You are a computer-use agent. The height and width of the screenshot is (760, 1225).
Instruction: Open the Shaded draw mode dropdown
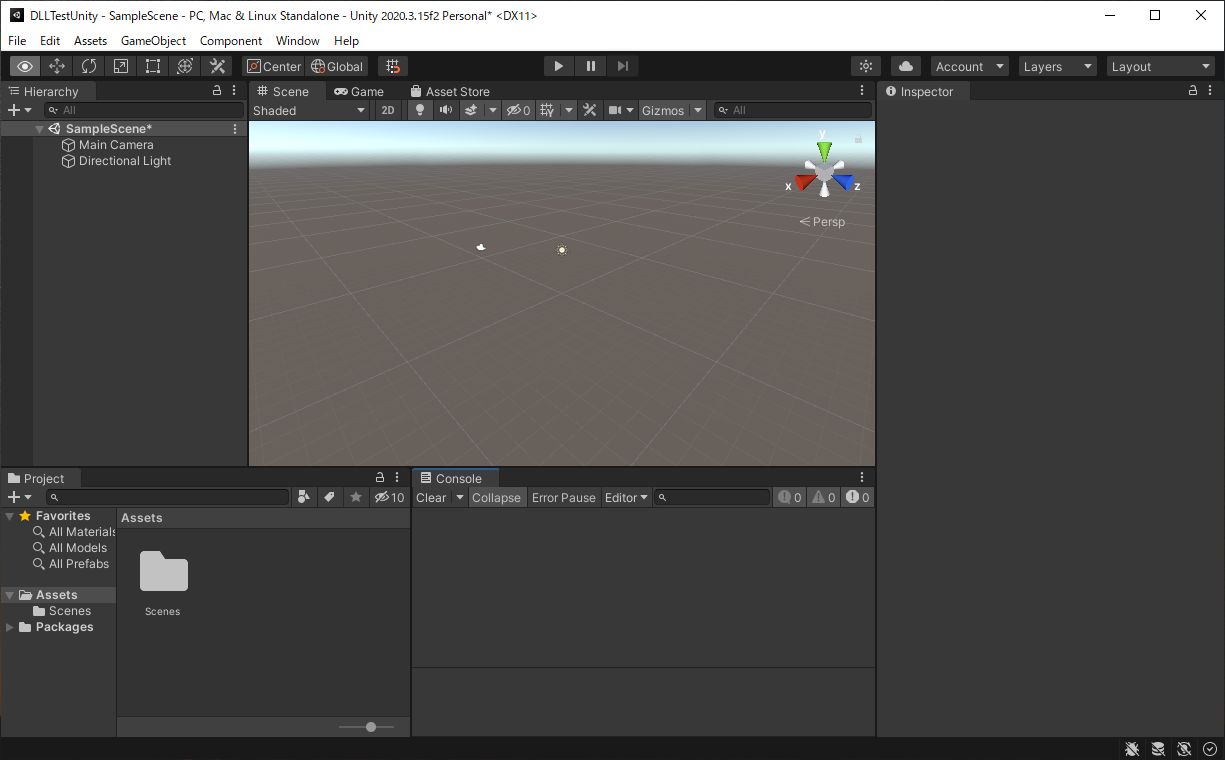310,110
